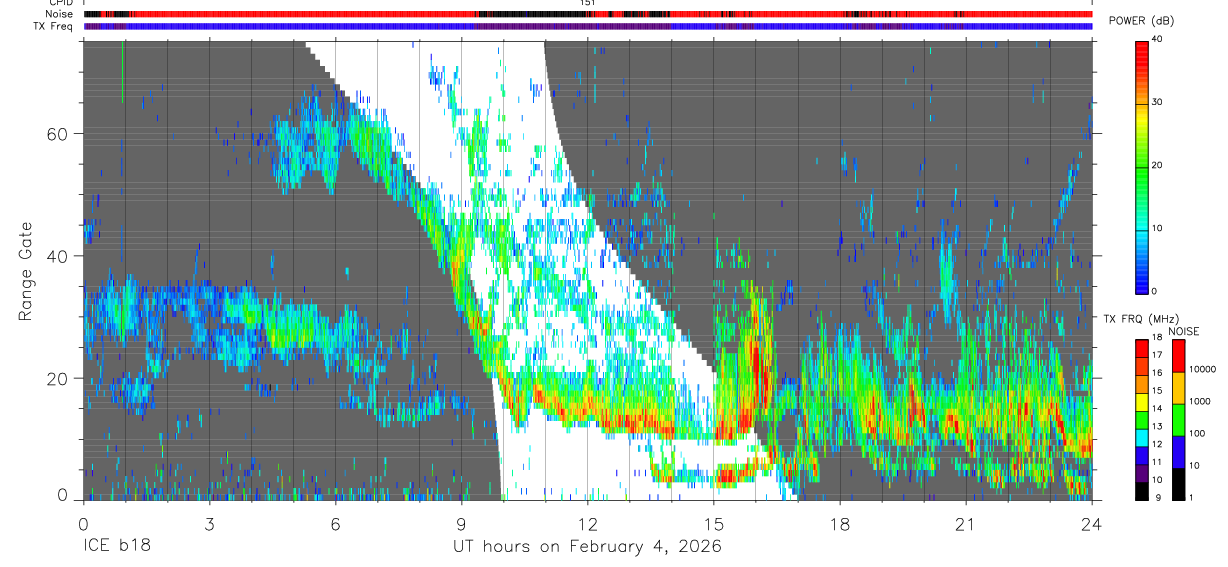Click the '12' label on the TX FRQ scale
This screenshot has width=1228, height=567.
(x=1157, y=444)
